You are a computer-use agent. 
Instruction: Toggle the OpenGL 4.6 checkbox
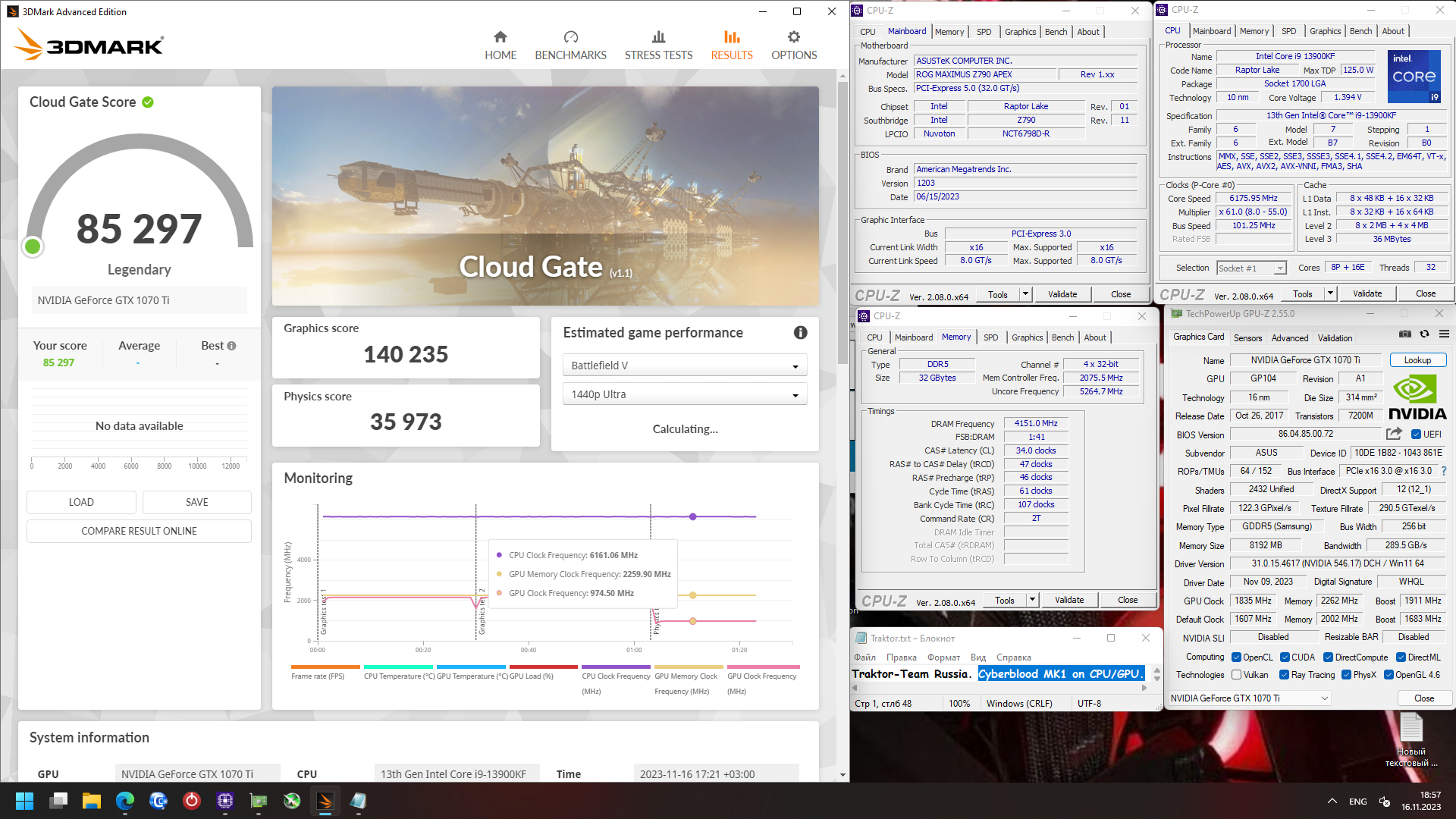[x=1389, y=675]
